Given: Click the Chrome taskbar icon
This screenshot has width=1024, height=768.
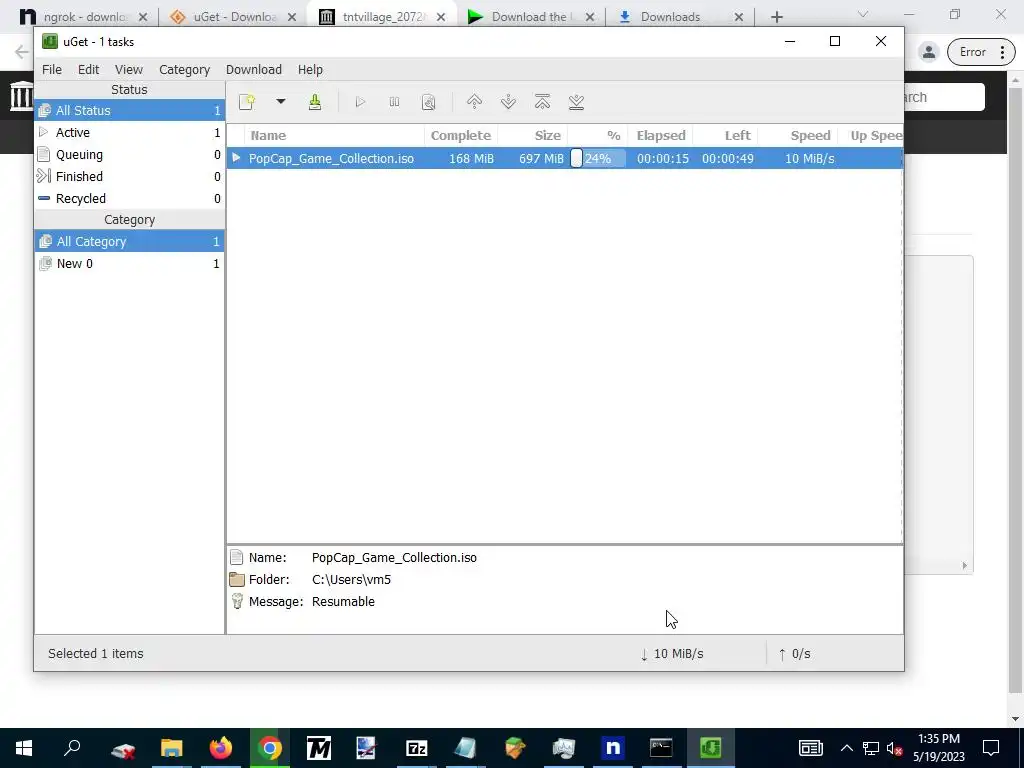Looking at the screenshot, I should [270, 748].
